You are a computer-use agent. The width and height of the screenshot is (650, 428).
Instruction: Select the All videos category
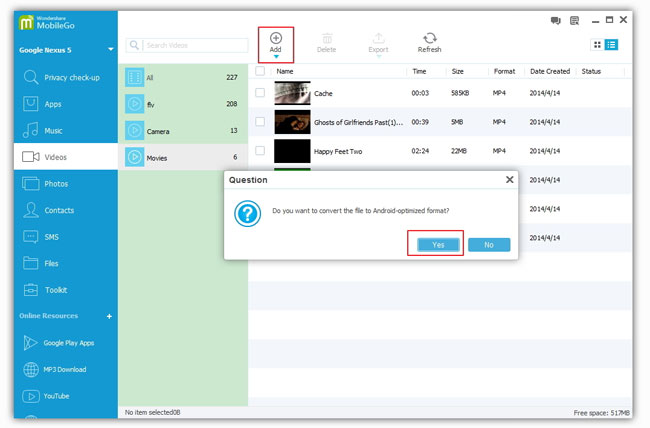pyautogui.click(x=183, y=78)
